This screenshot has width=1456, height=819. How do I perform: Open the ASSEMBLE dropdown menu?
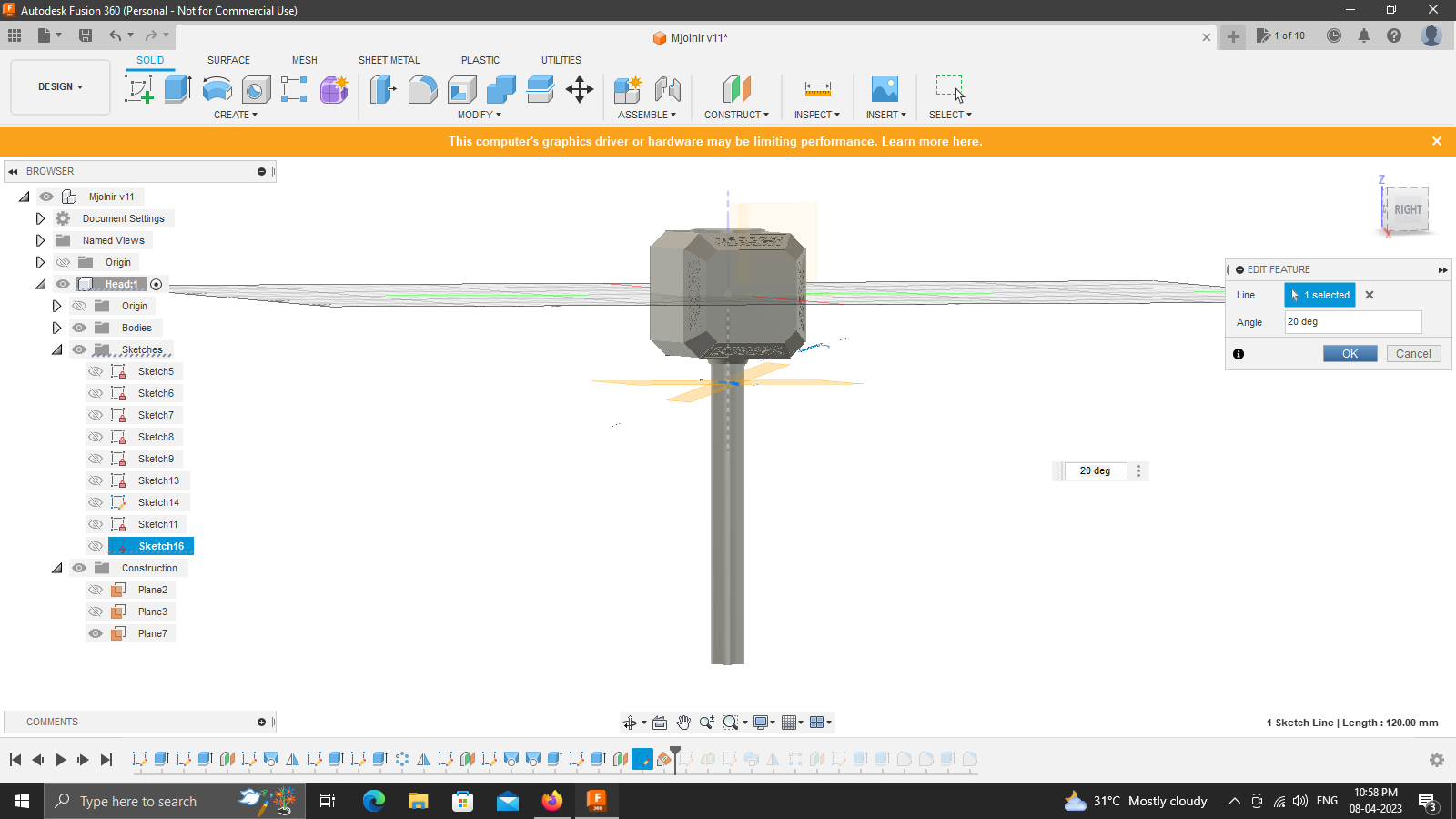tap(647, 115)
